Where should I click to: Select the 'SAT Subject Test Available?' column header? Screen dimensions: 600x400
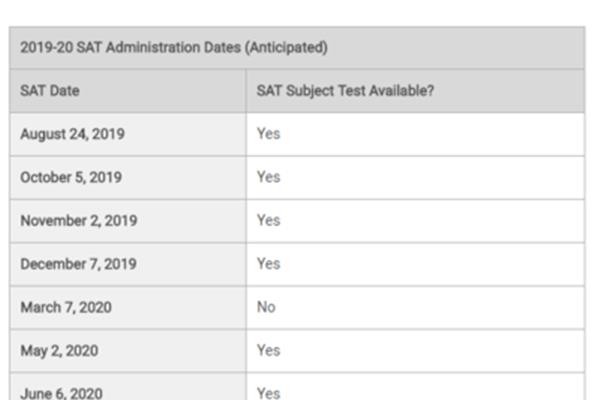click(345, 91)
